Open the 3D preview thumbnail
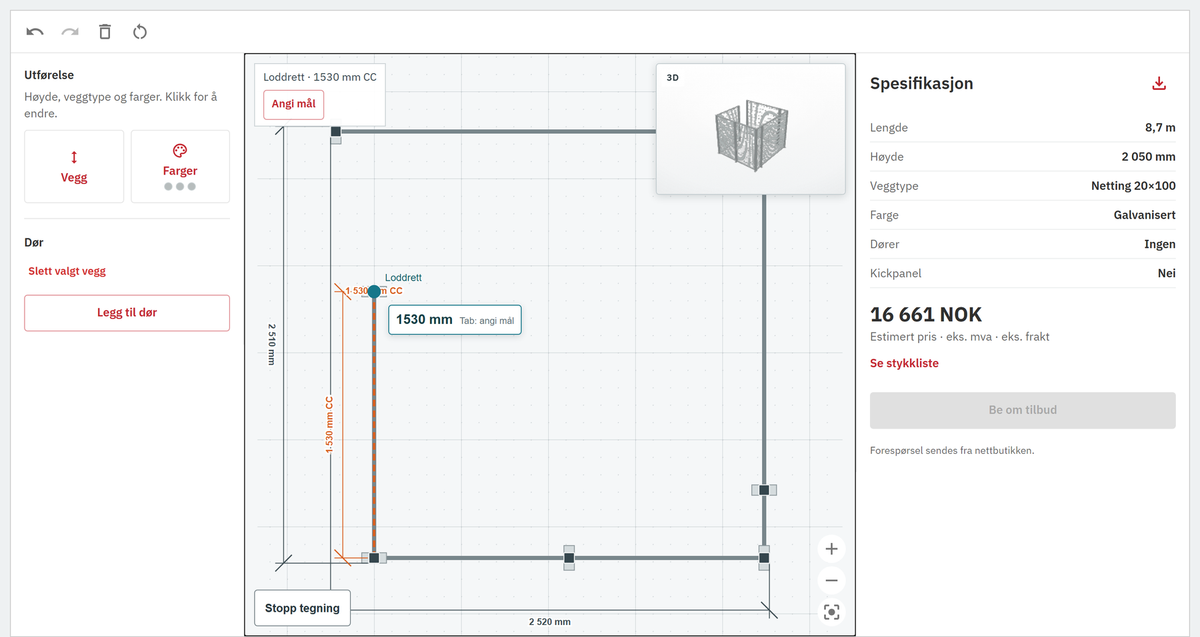This screenshot has height=637, width=1200. 750,129
